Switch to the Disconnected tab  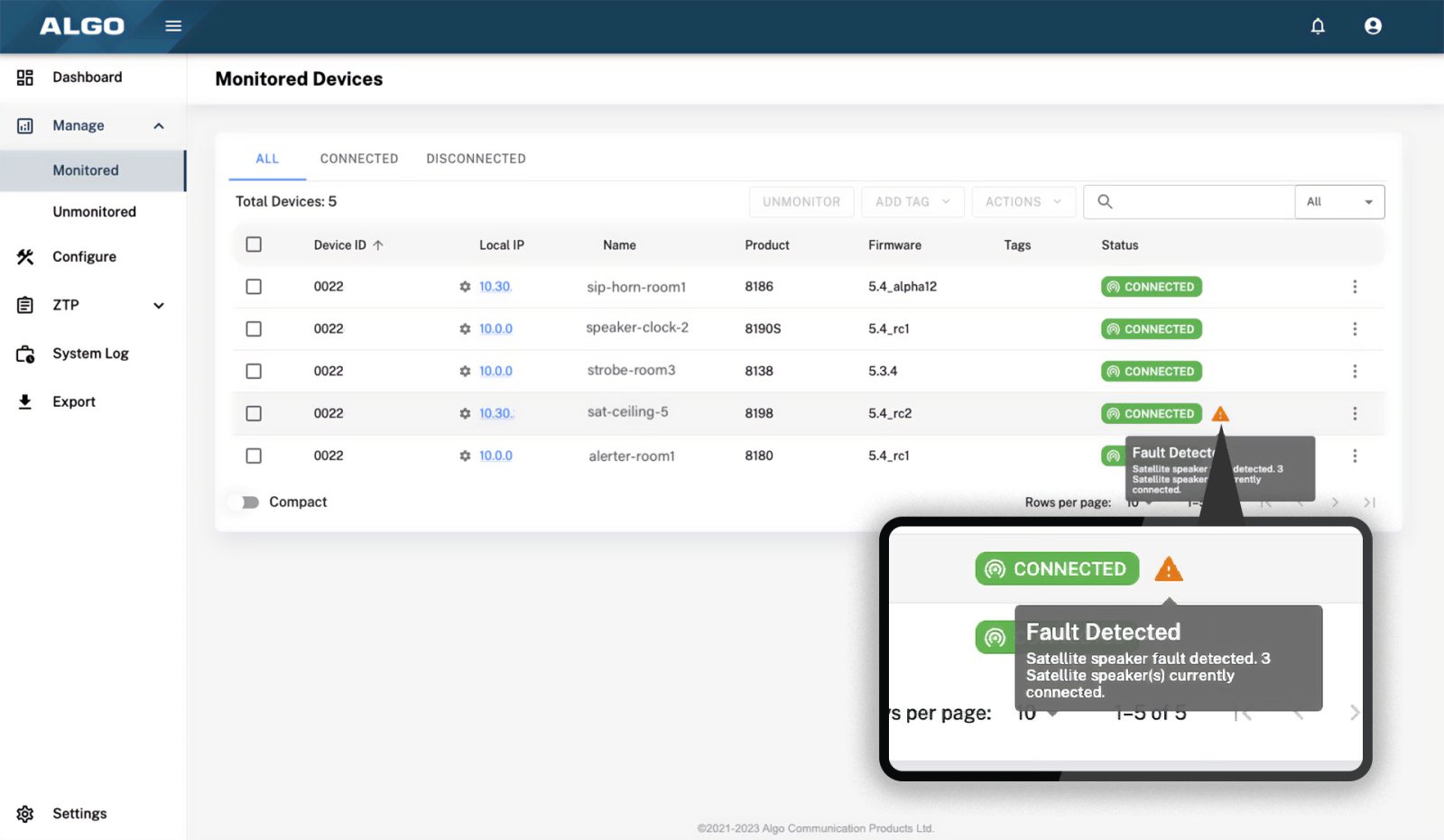pos(476,159)
